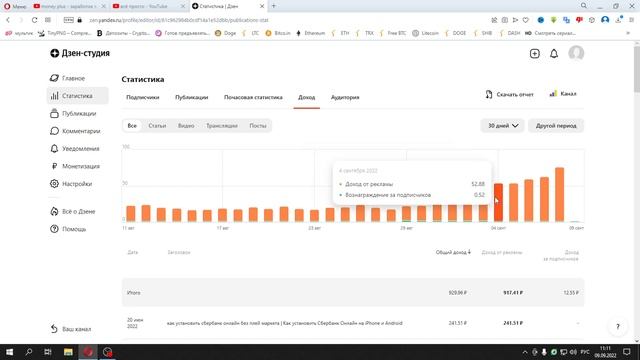Image resolution: width=640 pixels, height=360 pixels.
Task: Open Windows Start menu
Action: tap(9, 352)
